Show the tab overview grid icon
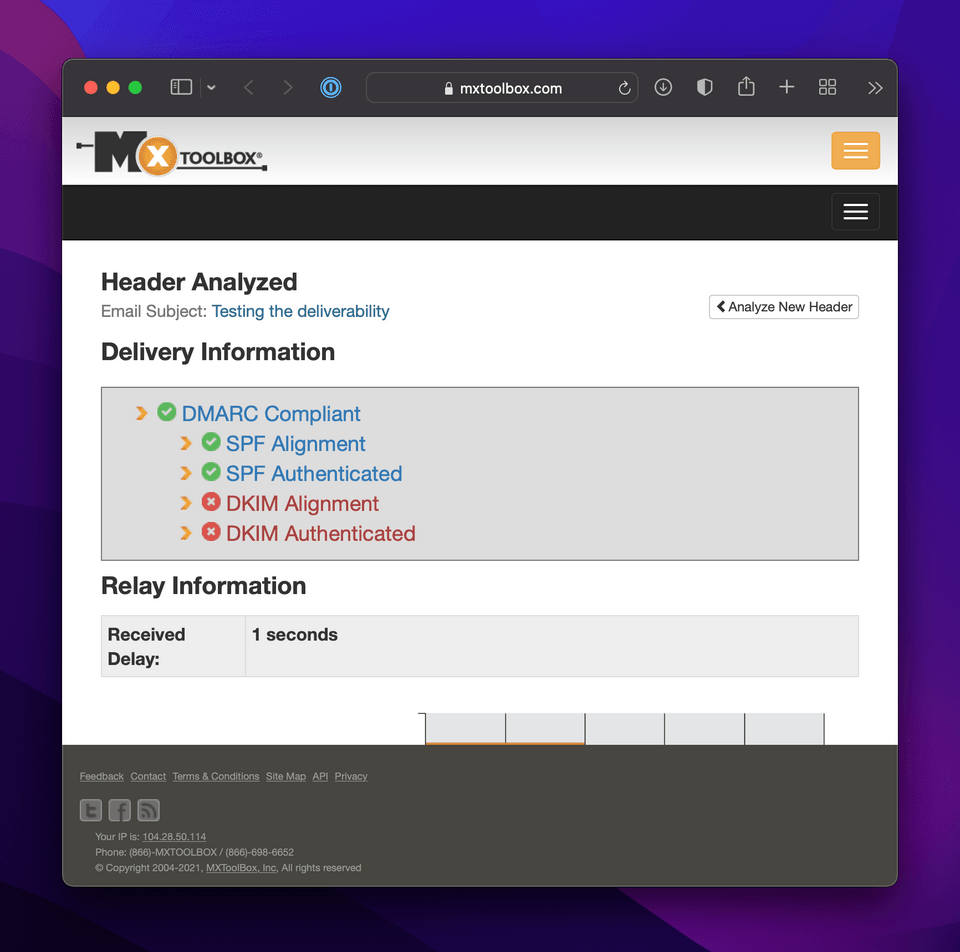The width and height of the screenshot is (960, 952). point(827,88)
